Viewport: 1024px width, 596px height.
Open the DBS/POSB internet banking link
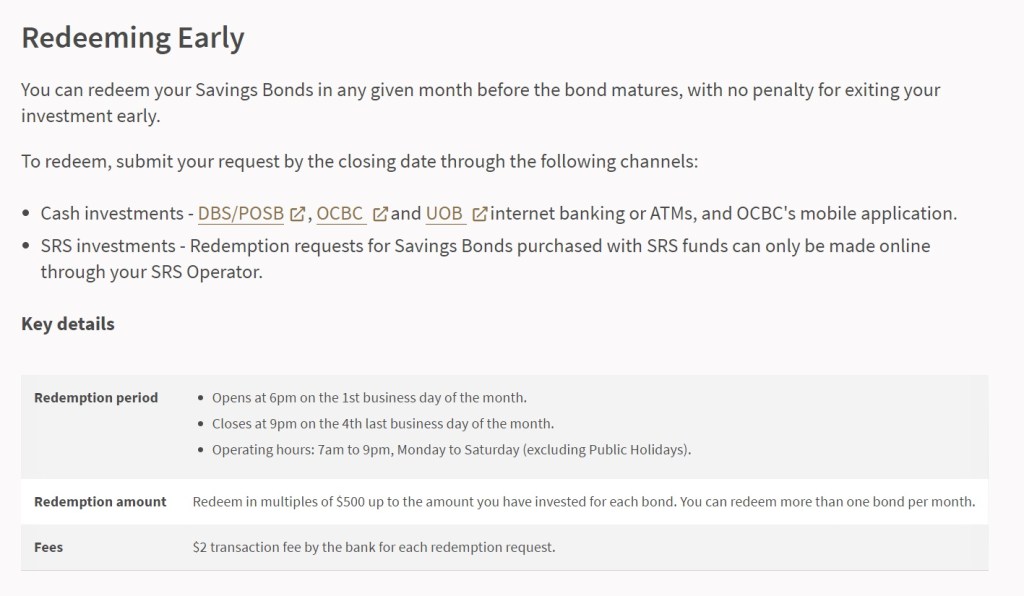pos(241,213)
